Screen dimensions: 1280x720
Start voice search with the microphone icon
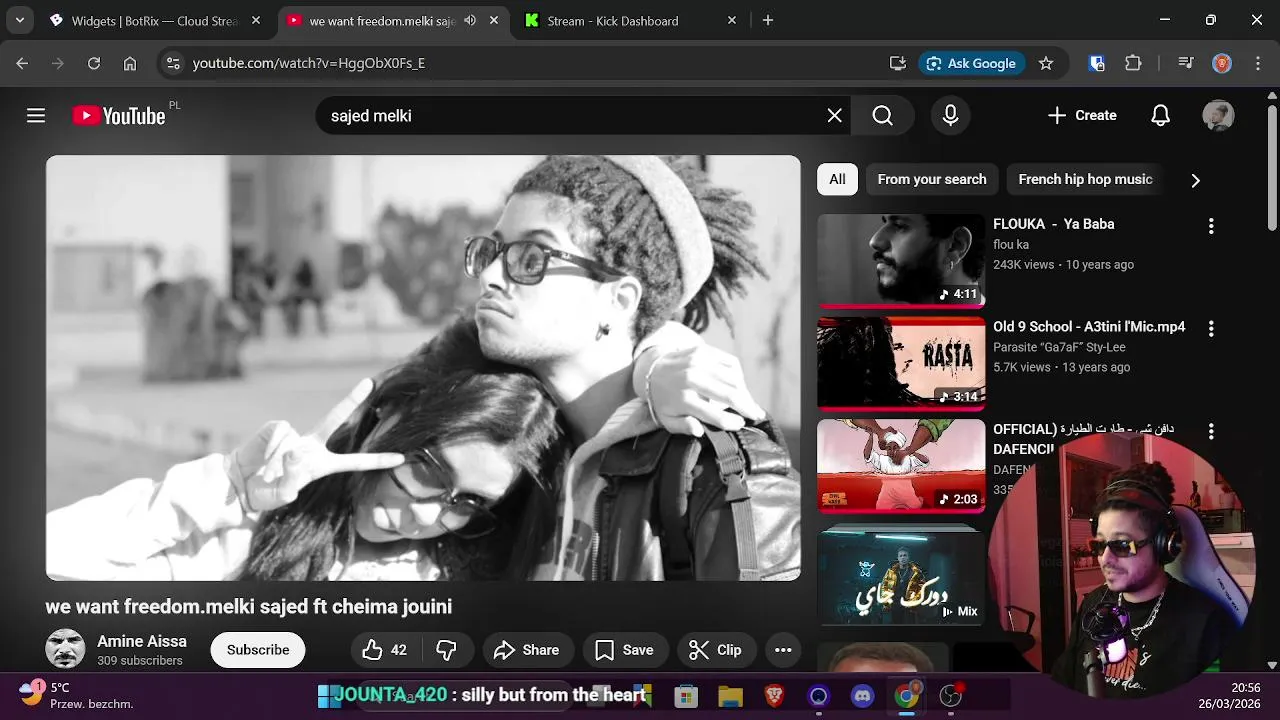pyautogui.click(x=950, y=116)
